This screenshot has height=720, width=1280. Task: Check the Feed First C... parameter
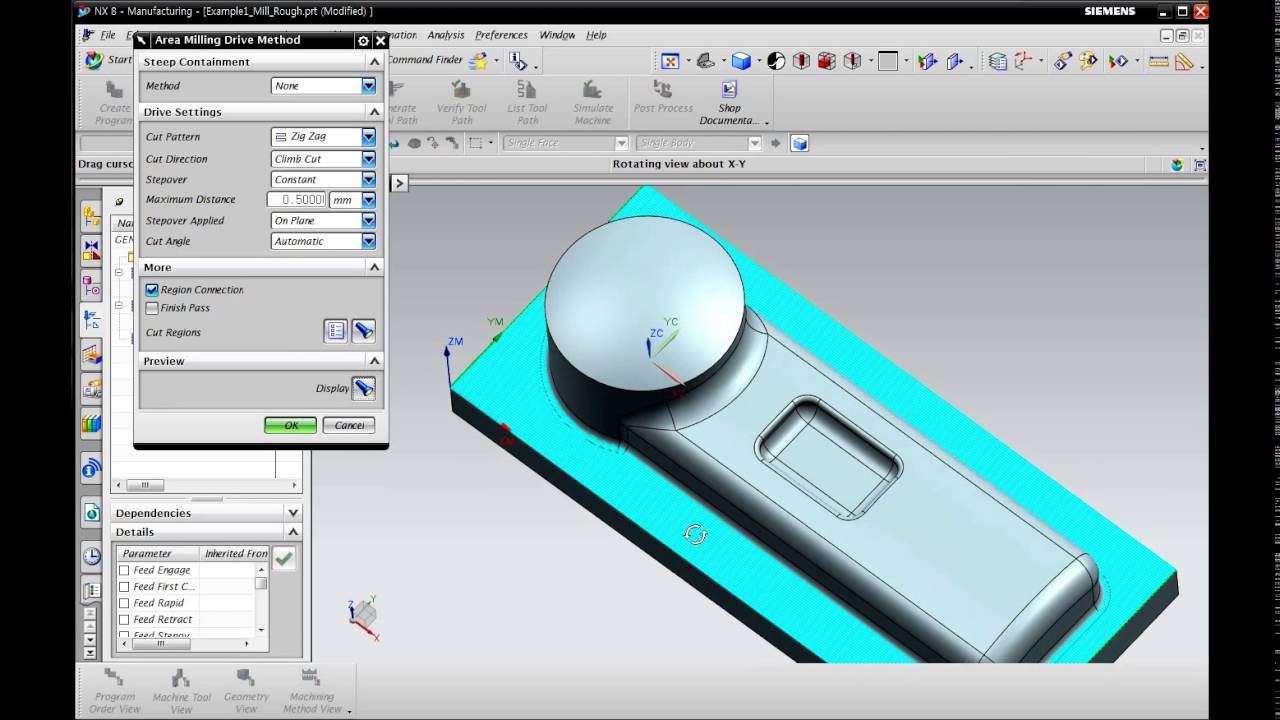pos(124,586)
